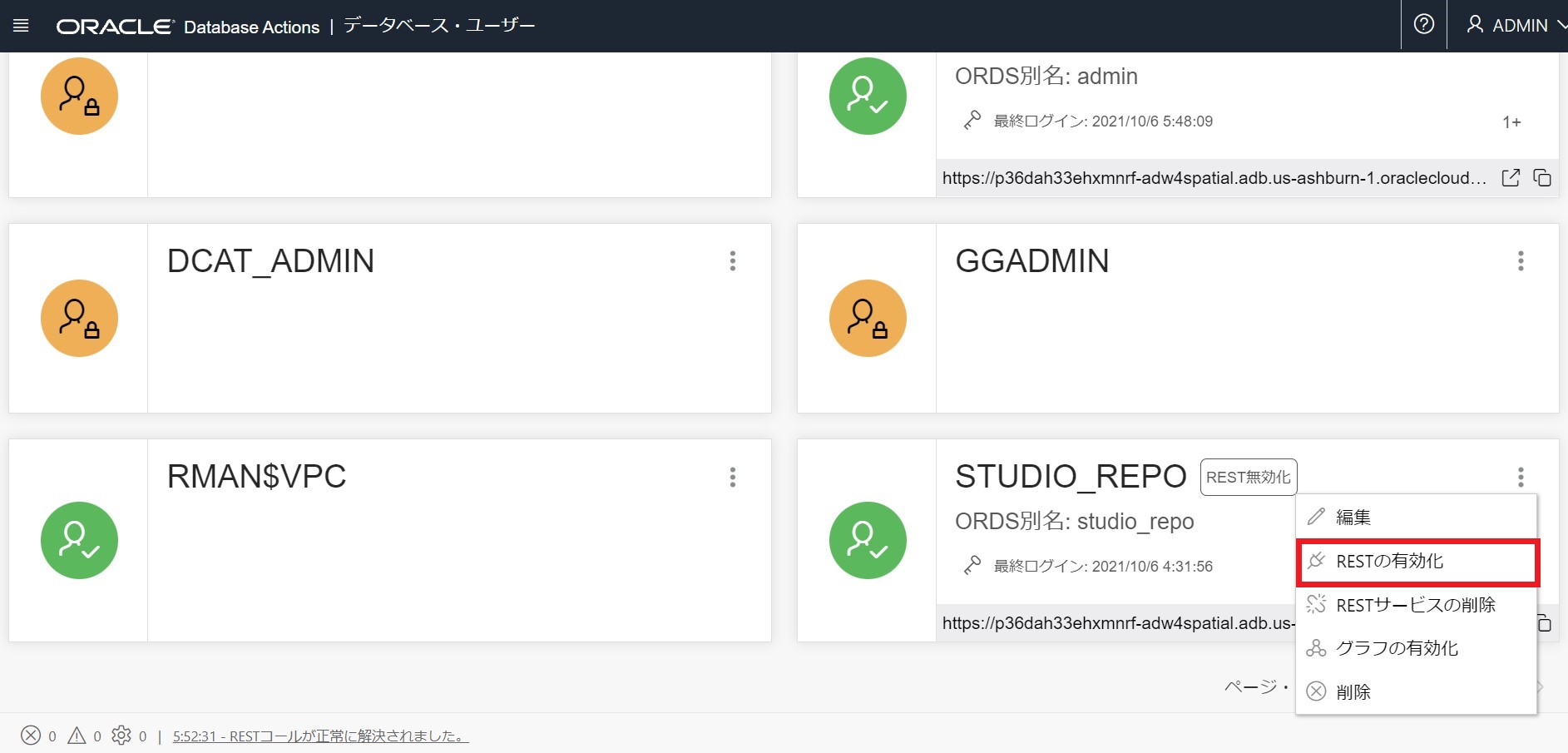Choose 編集 in the STUDIO_REPO context menu
This screenshot has height=753, width=1568.
[x=1354, y=516]
